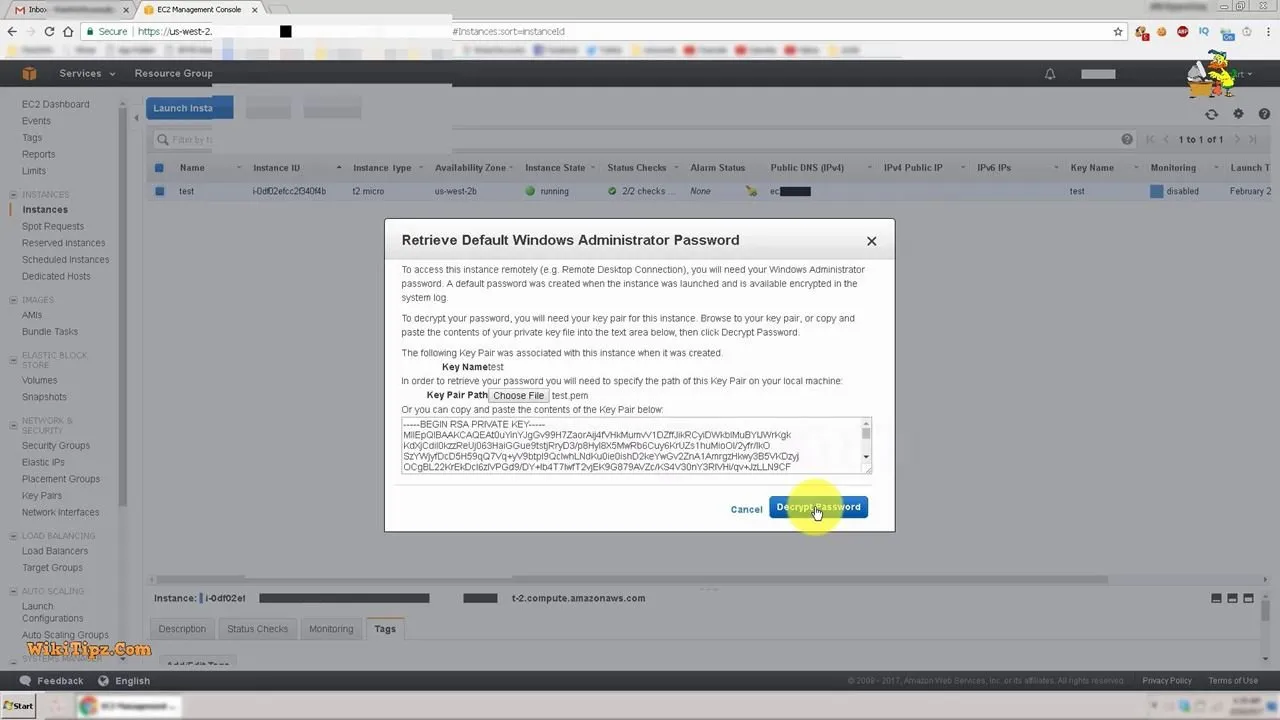Click the filter search field

point(640,140)
